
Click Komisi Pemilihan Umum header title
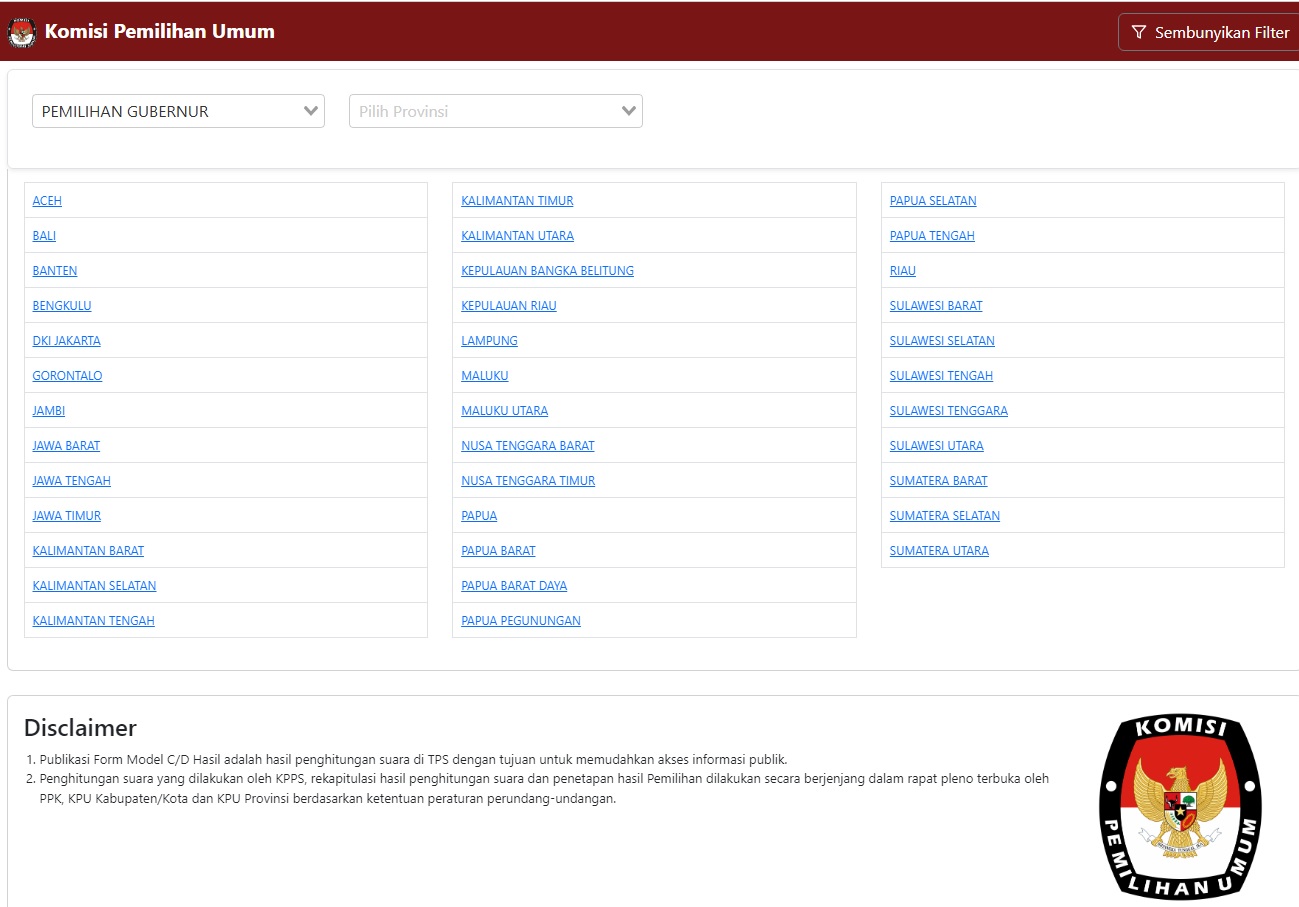(159, 32)
